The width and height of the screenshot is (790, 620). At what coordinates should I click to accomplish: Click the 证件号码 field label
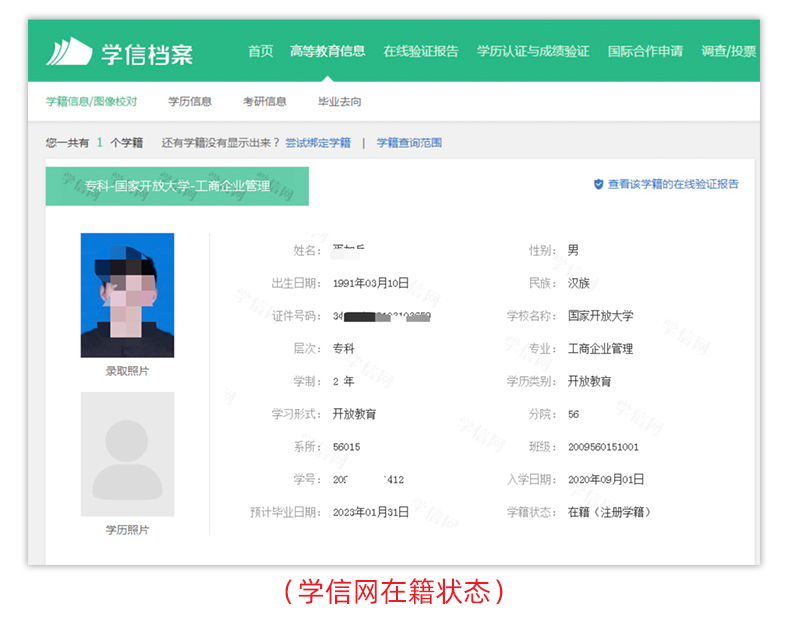tap(296, 316)
